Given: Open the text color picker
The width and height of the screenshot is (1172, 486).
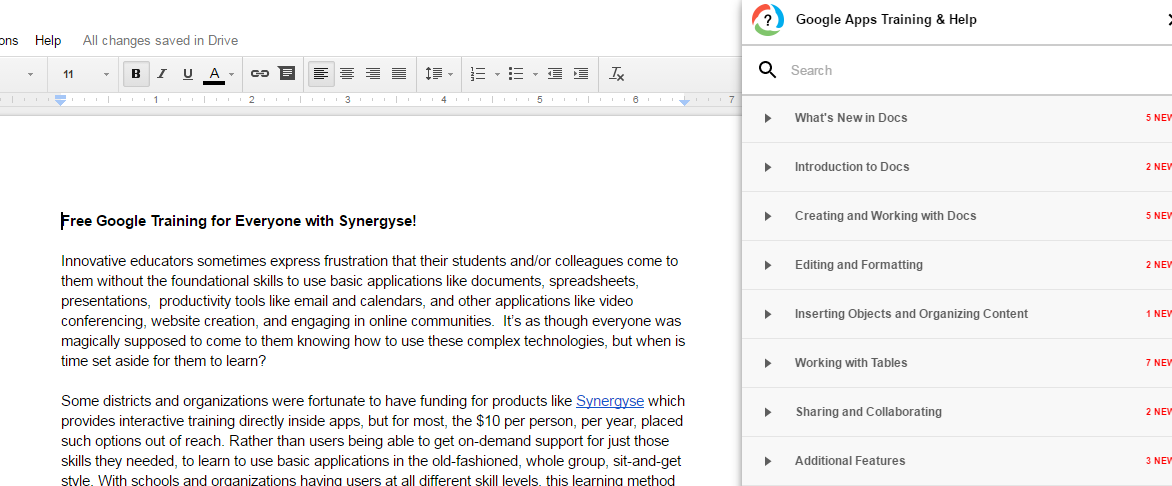Looking at the screenshot, I should (214, 74).
